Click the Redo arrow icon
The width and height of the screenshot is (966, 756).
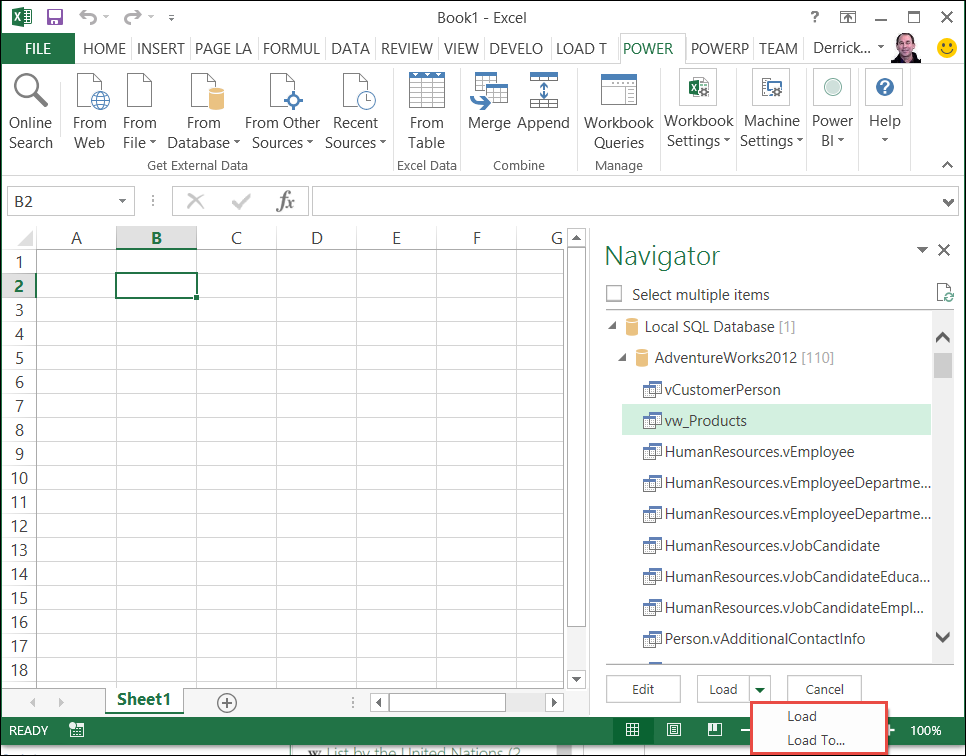[x=132, y=17]
